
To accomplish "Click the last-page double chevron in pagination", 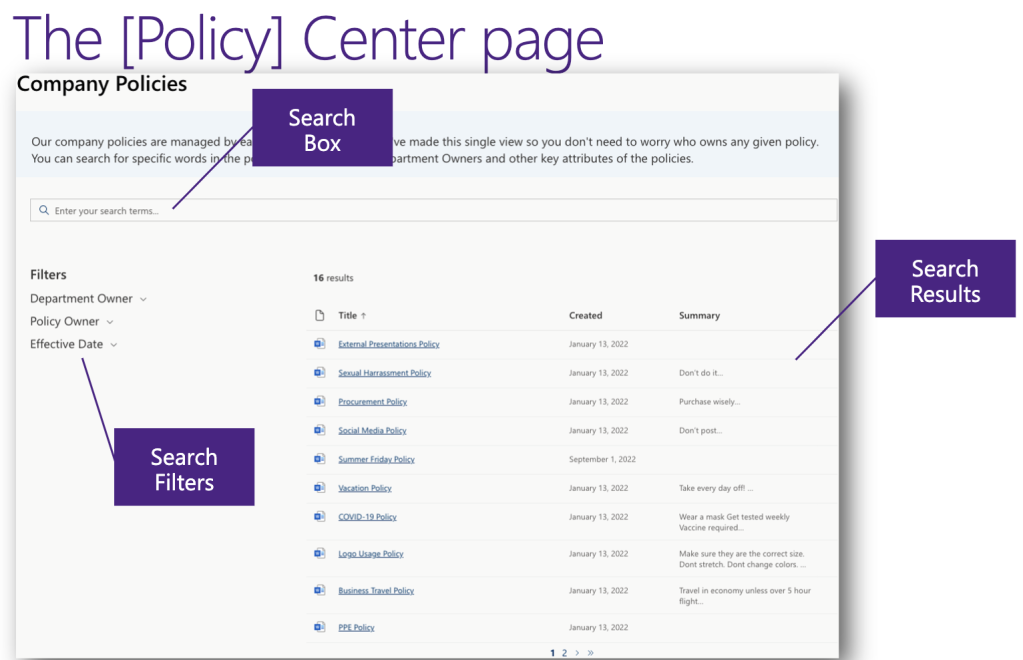I will (590, 651).
